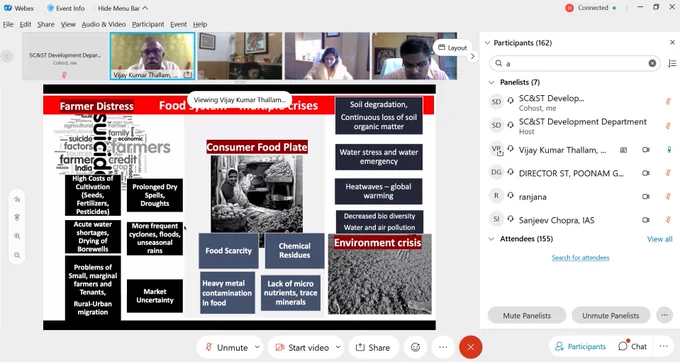Open the File menu
The width and height of the screenshot is (680, 362).
pyautogui.click(x=8, y=24)
